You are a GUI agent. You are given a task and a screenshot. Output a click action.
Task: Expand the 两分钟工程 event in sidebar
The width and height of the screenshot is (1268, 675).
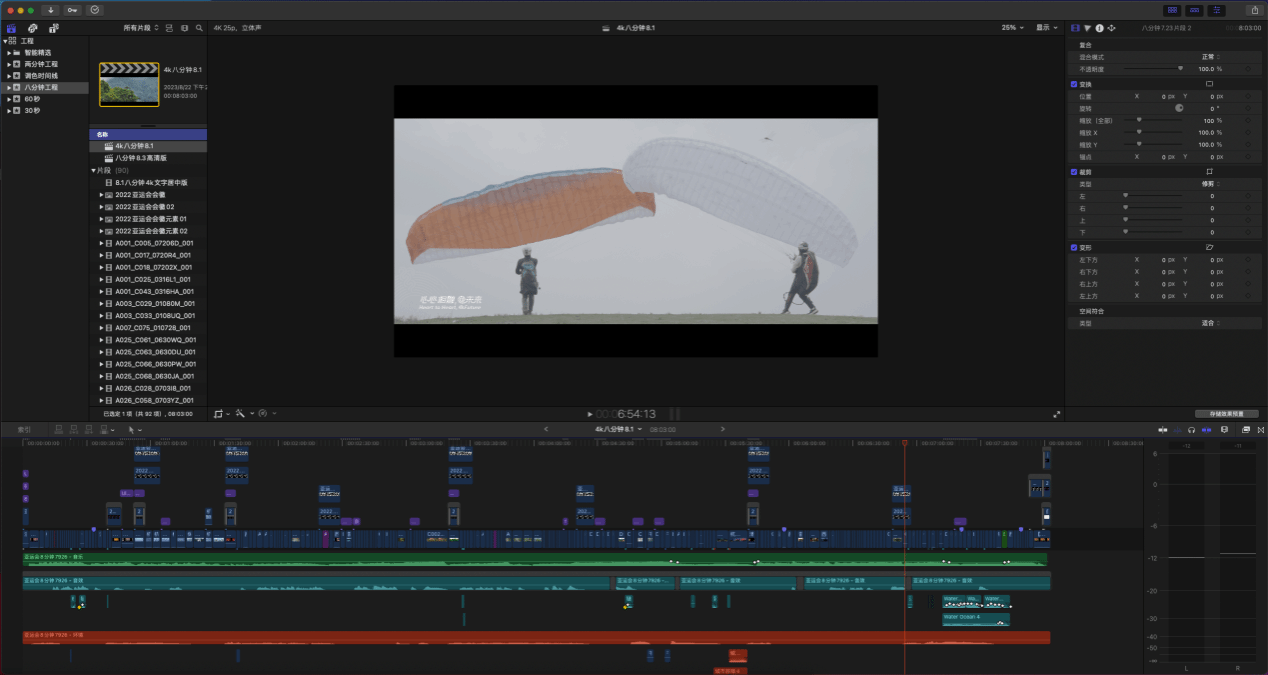(x=8, y=64)
